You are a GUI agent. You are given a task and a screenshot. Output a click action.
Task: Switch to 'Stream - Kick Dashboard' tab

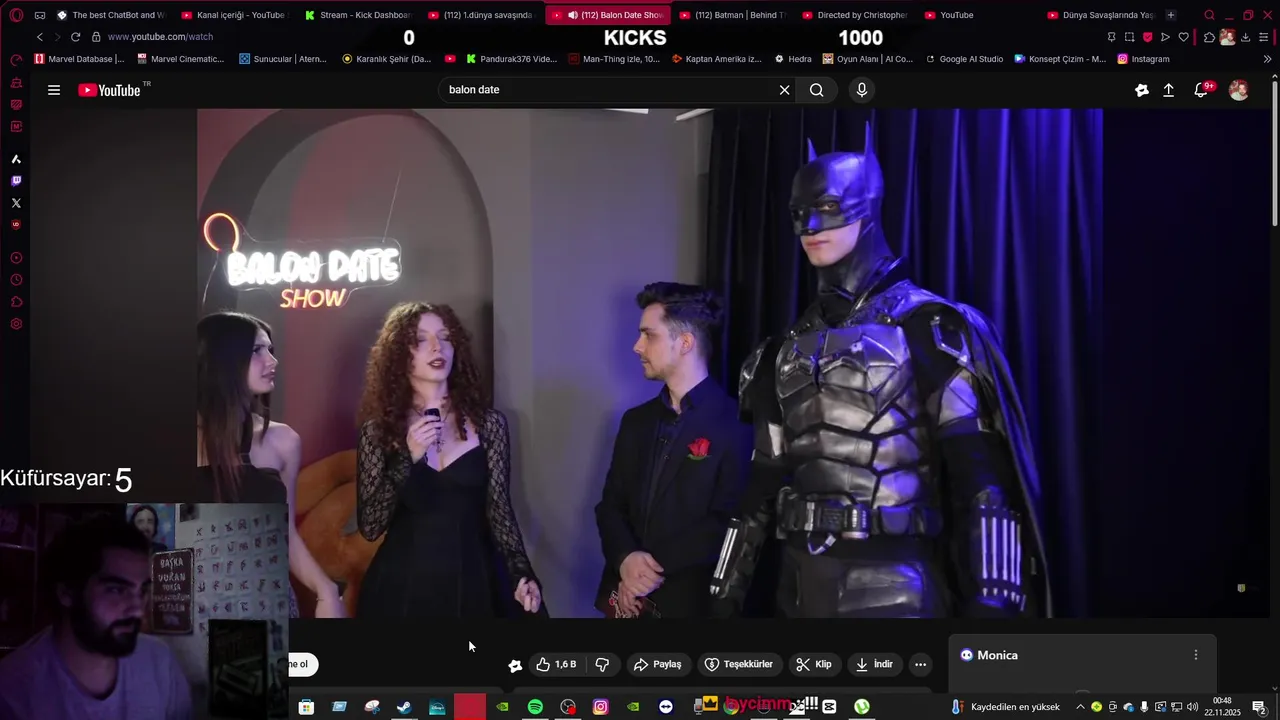pos(358,15)
